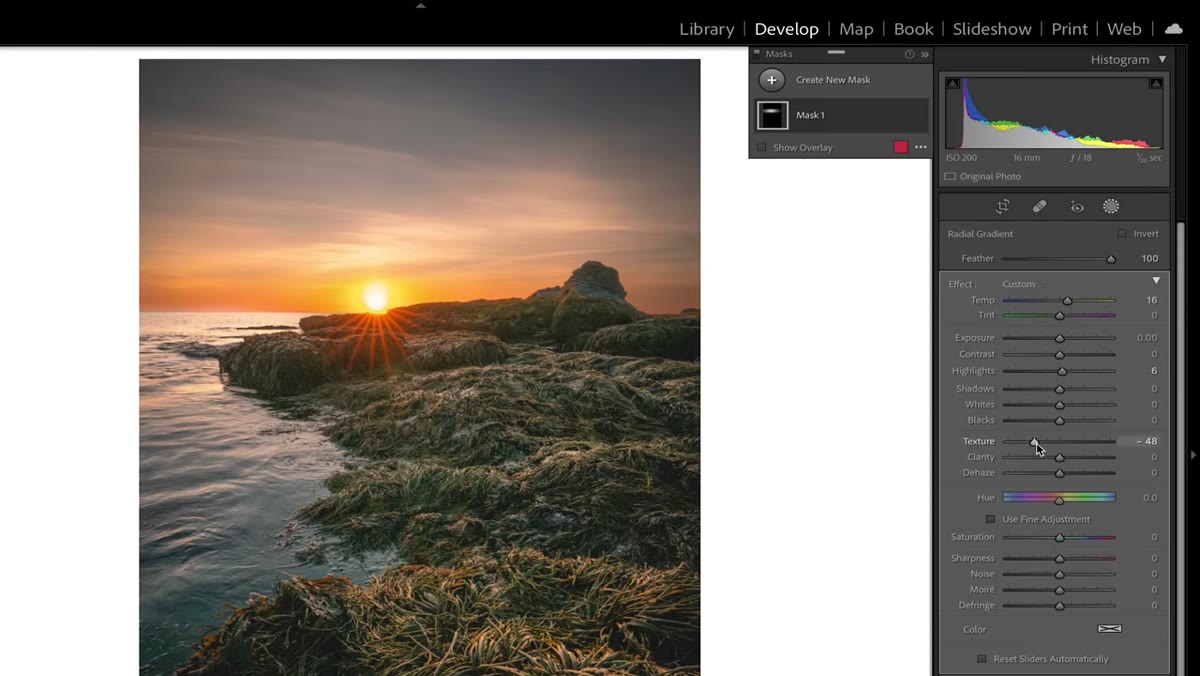Click the Feather value 100

click(1150, 259)
